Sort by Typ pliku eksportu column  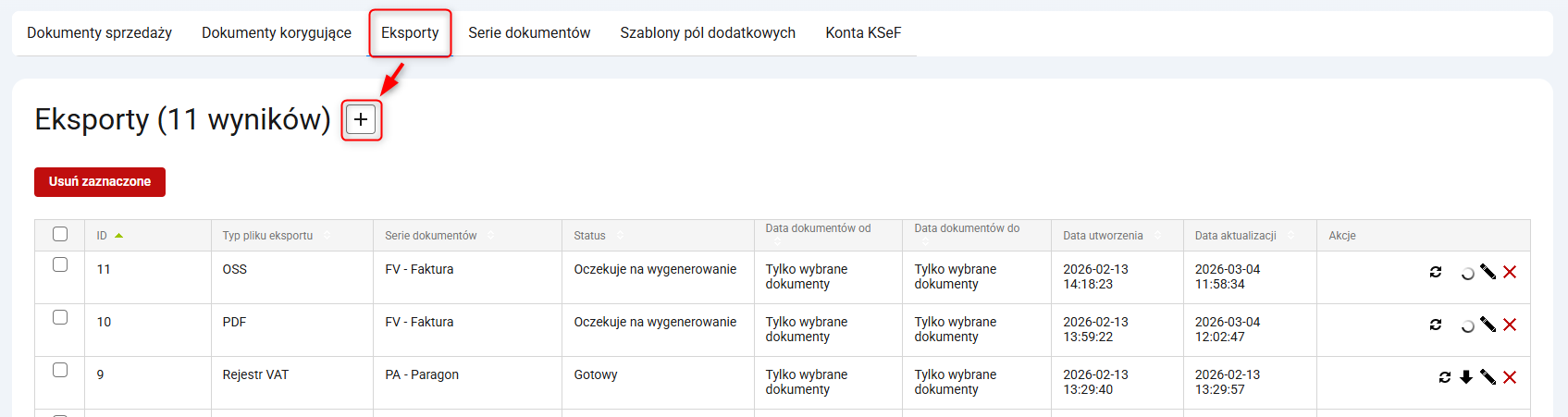(x=267, y=236)
